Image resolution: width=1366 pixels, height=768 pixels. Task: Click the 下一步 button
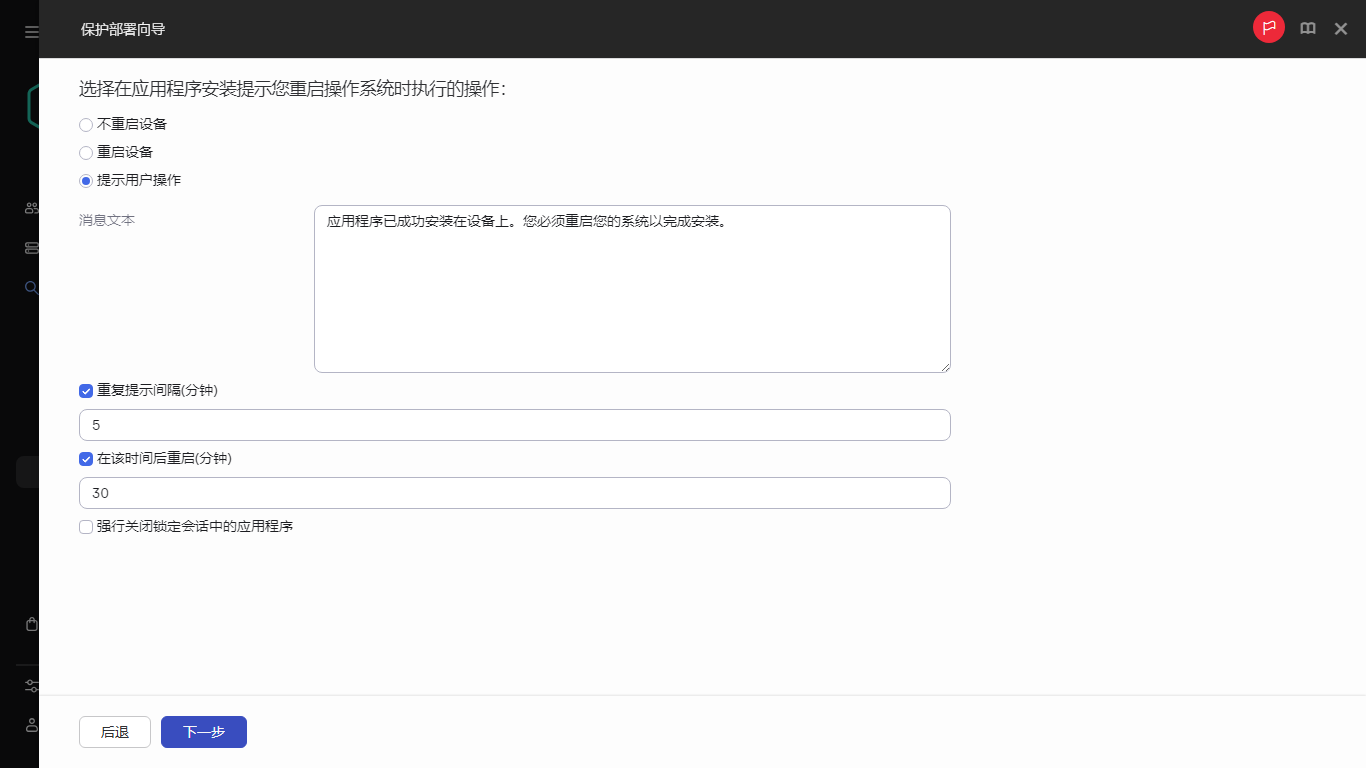(203, 731)
